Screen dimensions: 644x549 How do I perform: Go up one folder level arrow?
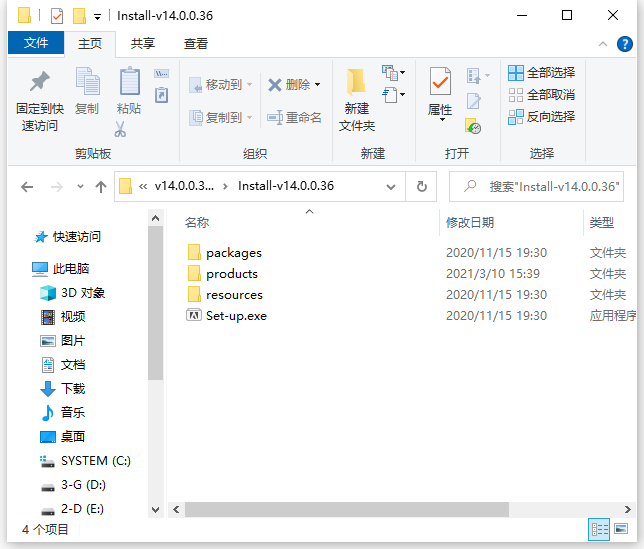101,187
